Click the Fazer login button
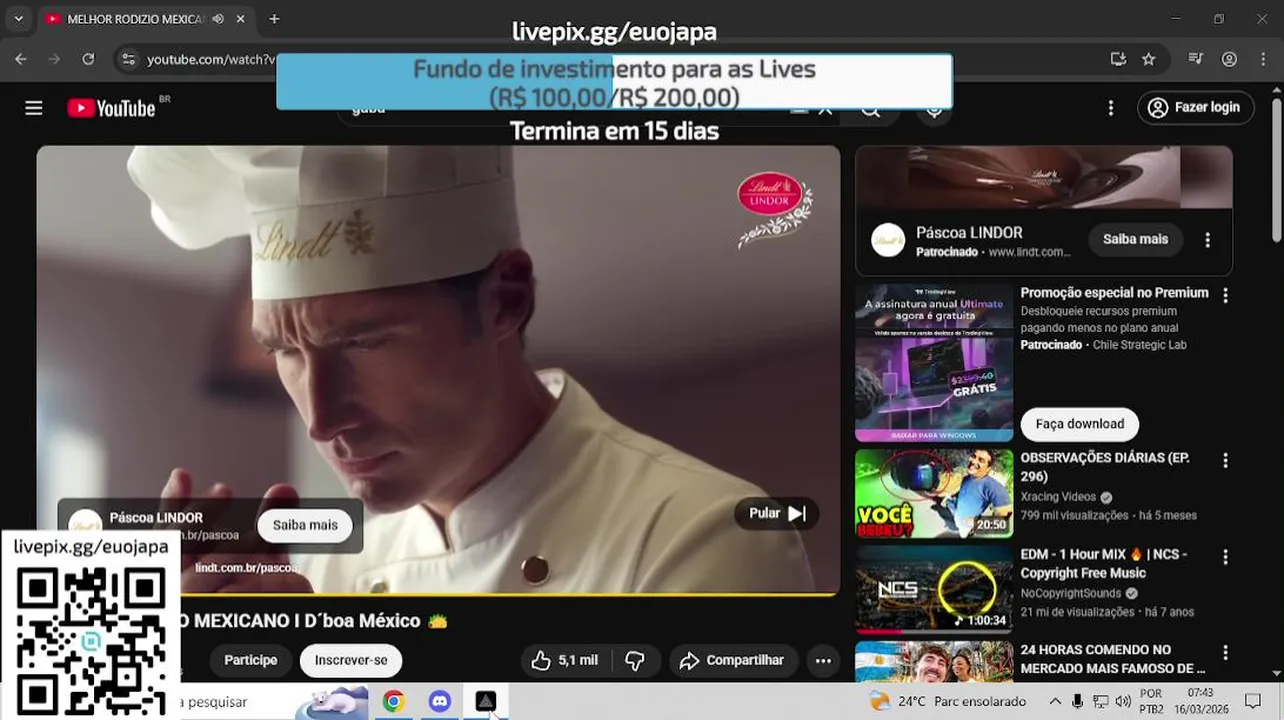Viewport: 1284px width, 720px height. coord(1195,108)
